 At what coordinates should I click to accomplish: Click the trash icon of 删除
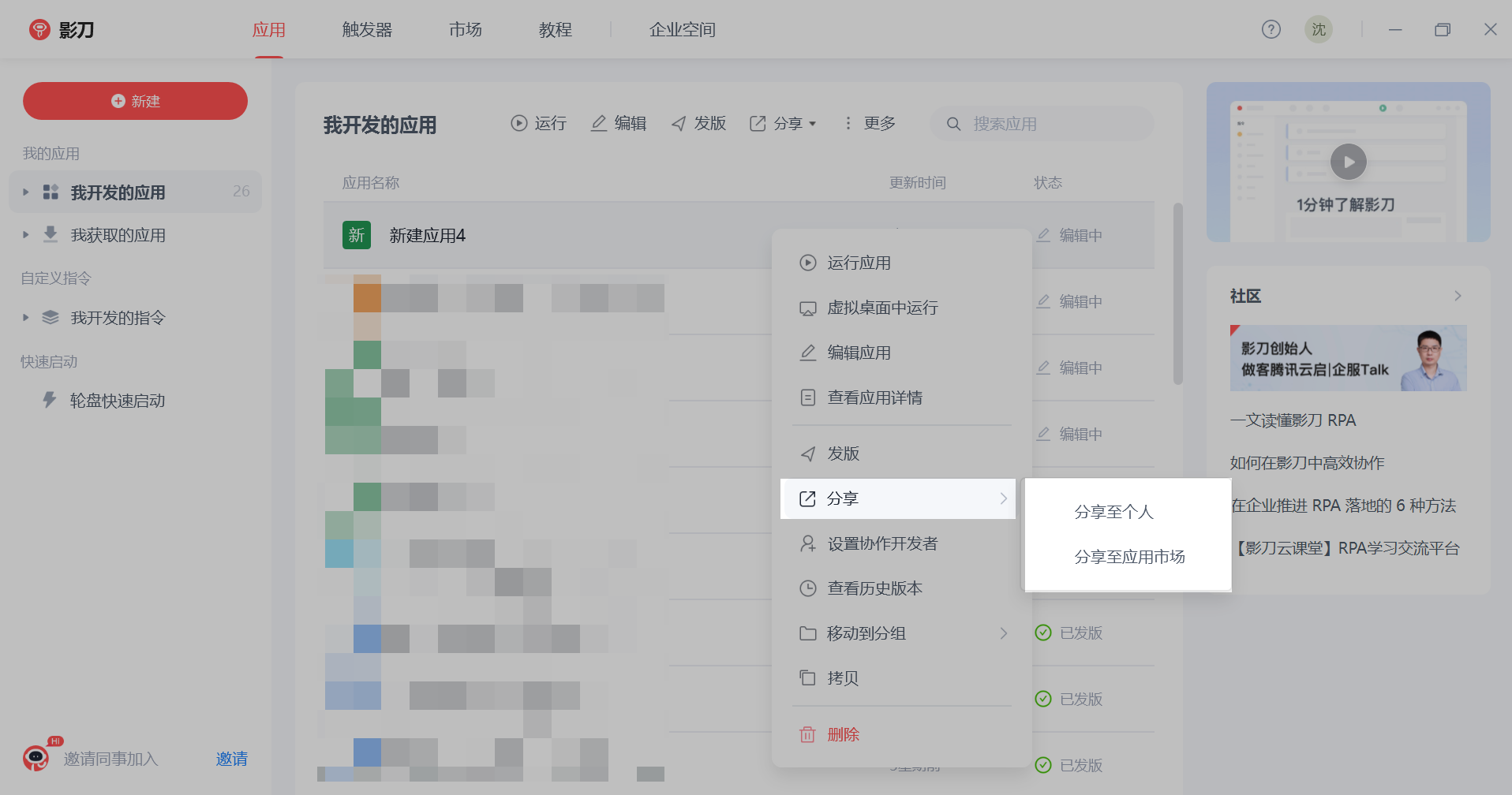tap(807, 734)
